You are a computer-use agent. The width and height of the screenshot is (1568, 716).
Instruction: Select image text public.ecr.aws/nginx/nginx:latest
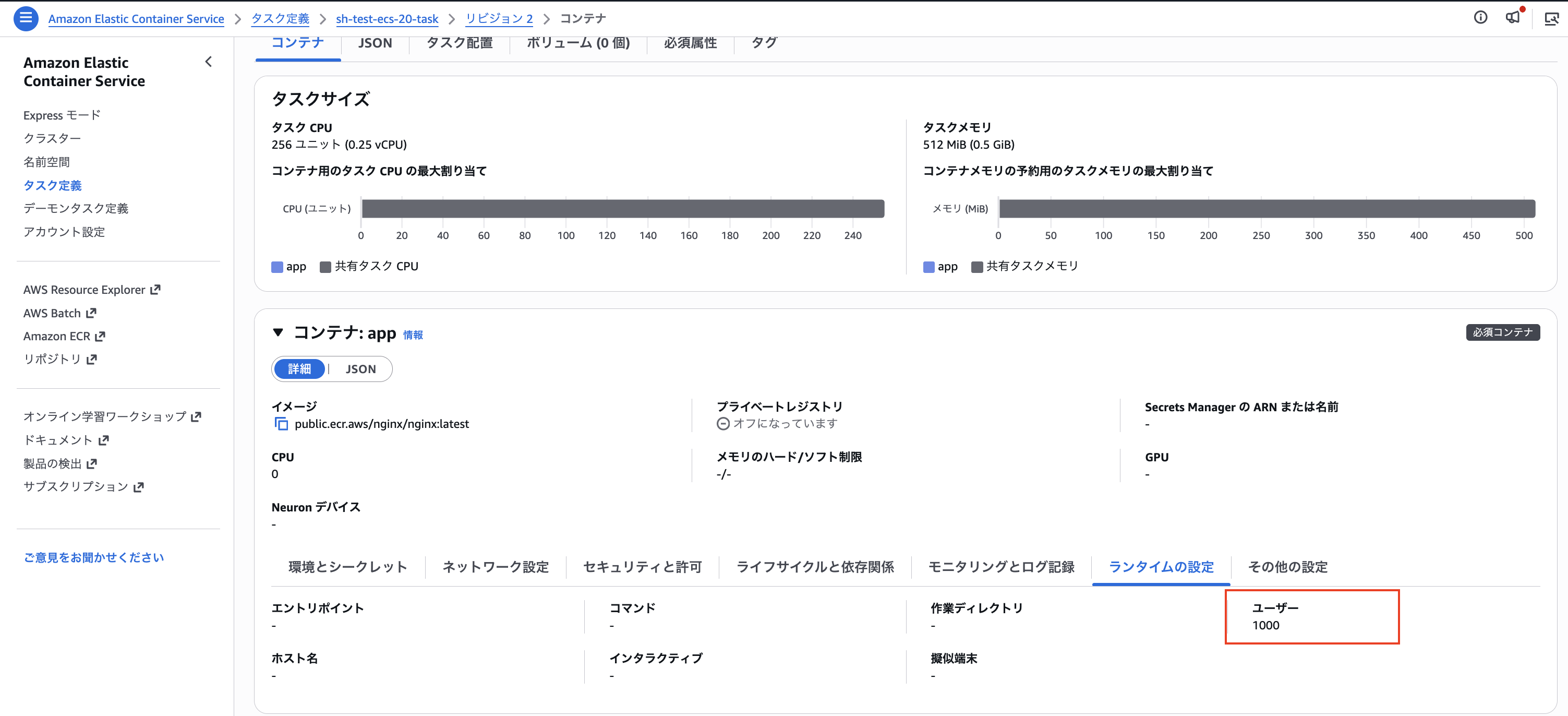click(382, 424)
